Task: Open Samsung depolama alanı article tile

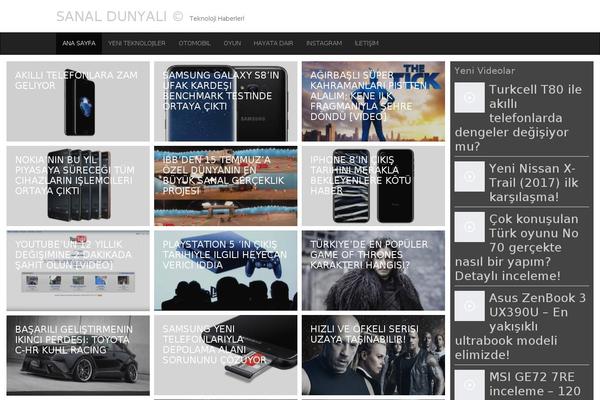Action: pyautogui.click(x=225, y=355)
